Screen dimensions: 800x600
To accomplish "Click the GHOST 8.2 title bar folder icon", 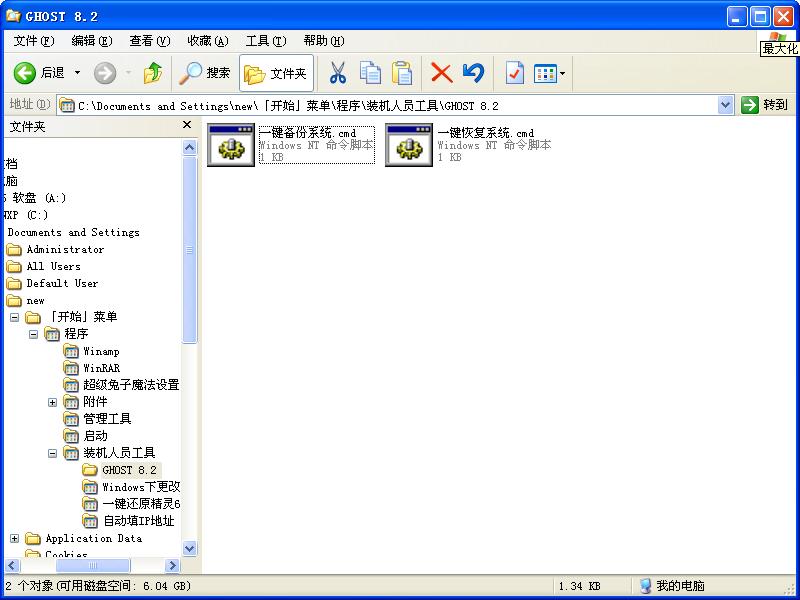I will 13,16.
